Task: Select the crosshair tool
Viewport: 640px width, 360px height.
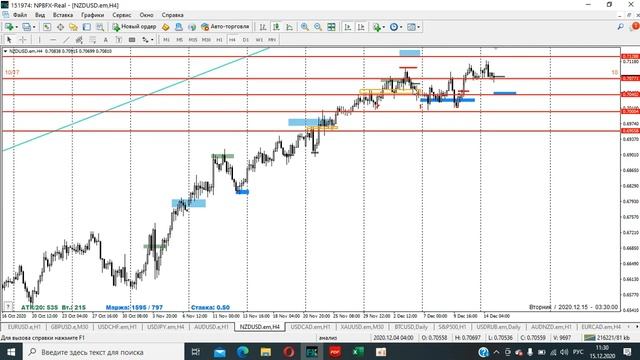Action: tap(23, 40)
